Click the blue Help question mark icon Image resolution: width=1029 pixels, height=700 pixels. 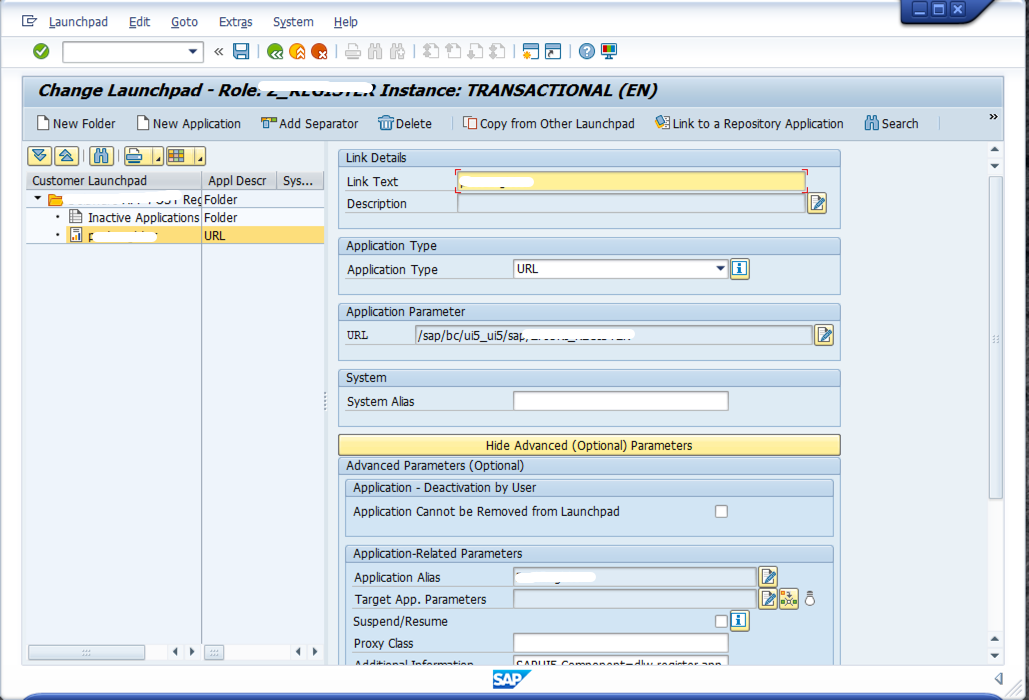point(587,51)
